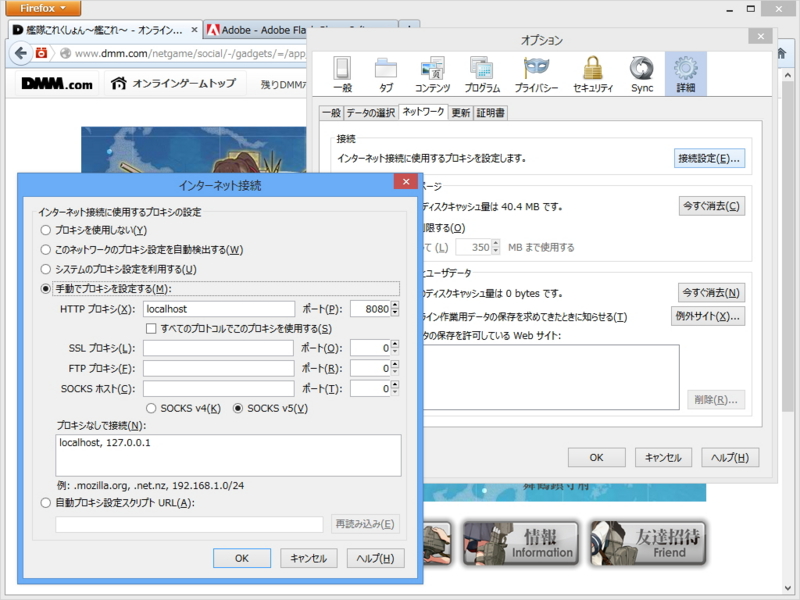800x600 pixels.
Task: Click the SSL プロキシ(L) input field
Action: (x=219, y=348)
